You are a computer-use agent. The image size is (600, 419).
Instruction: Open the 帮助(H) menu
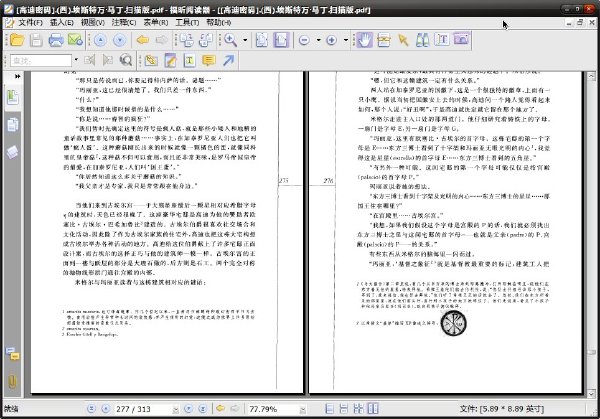(x=218, y=23)
